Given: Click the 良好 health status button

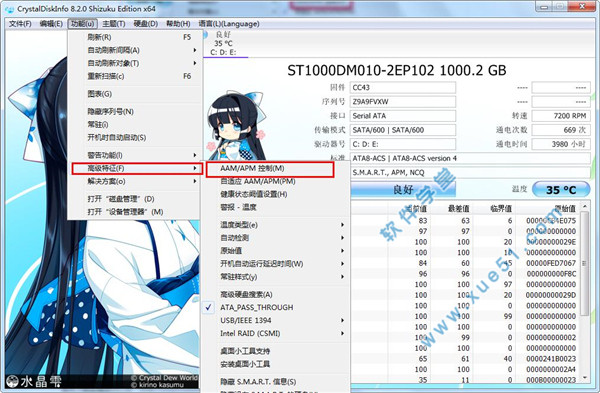Looking at the screenshot, I should tap(403, 189).
